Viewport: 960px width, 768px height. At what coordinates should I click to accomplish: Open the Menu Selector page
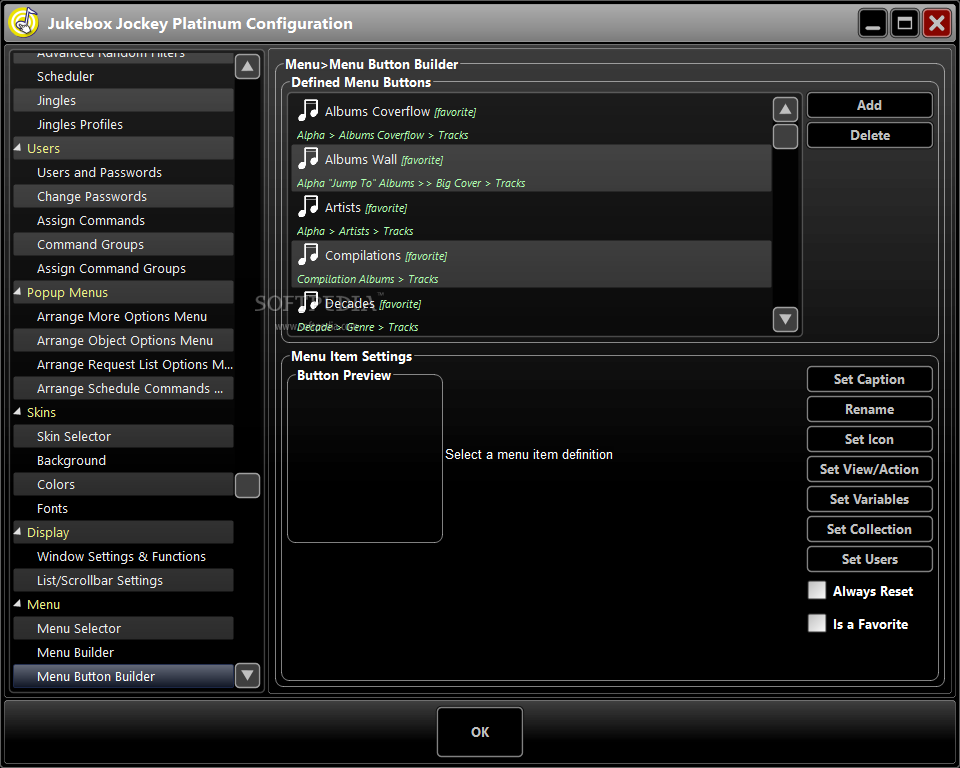124,628
